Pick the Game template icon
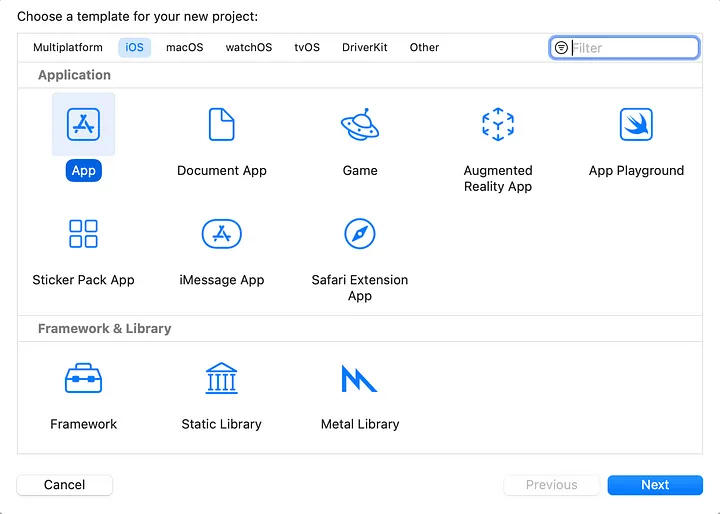 click(x=360, y=125)
